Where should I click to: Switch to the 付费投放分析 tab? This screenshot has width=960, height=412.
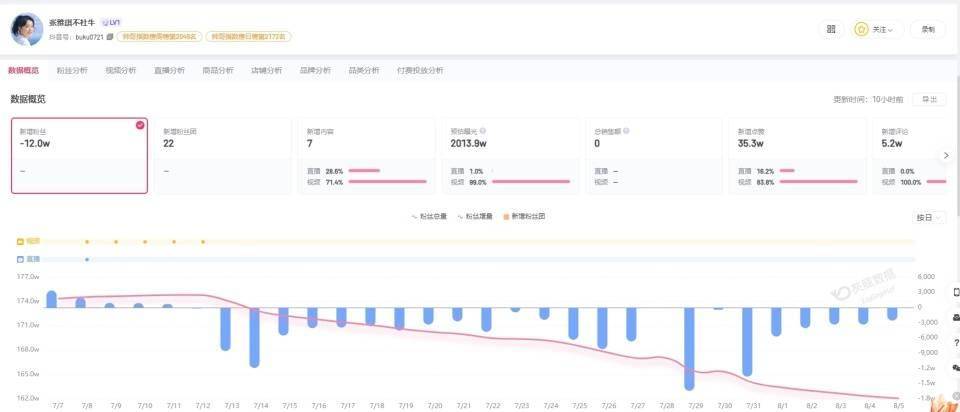point(420,70)
